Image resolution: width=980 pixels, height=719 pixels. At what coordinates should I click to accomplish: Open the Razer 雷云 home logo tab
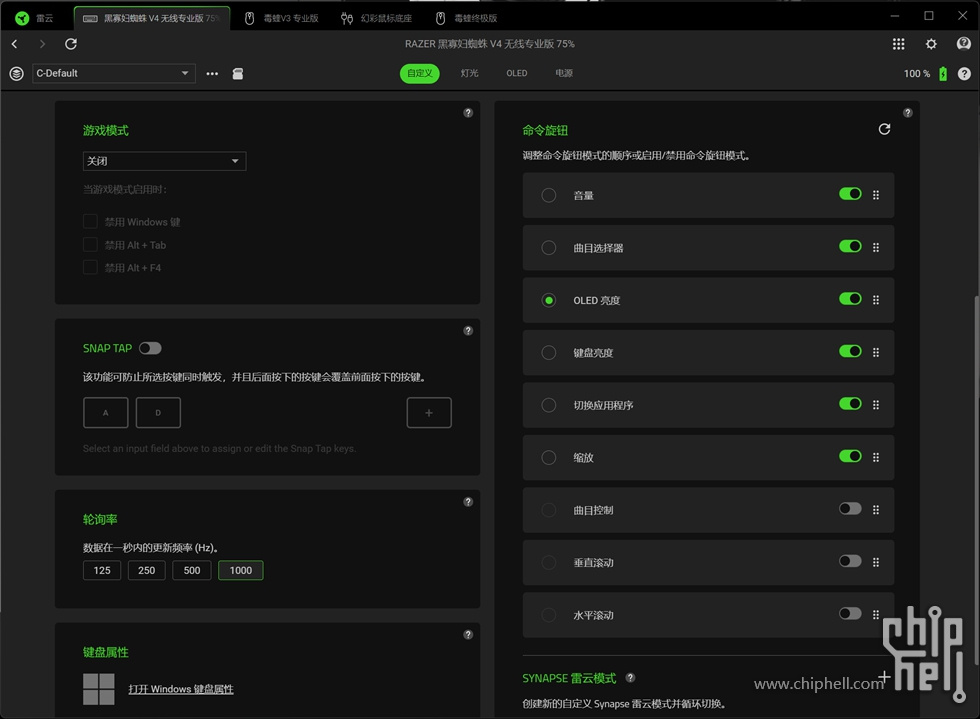pos(34,18)
